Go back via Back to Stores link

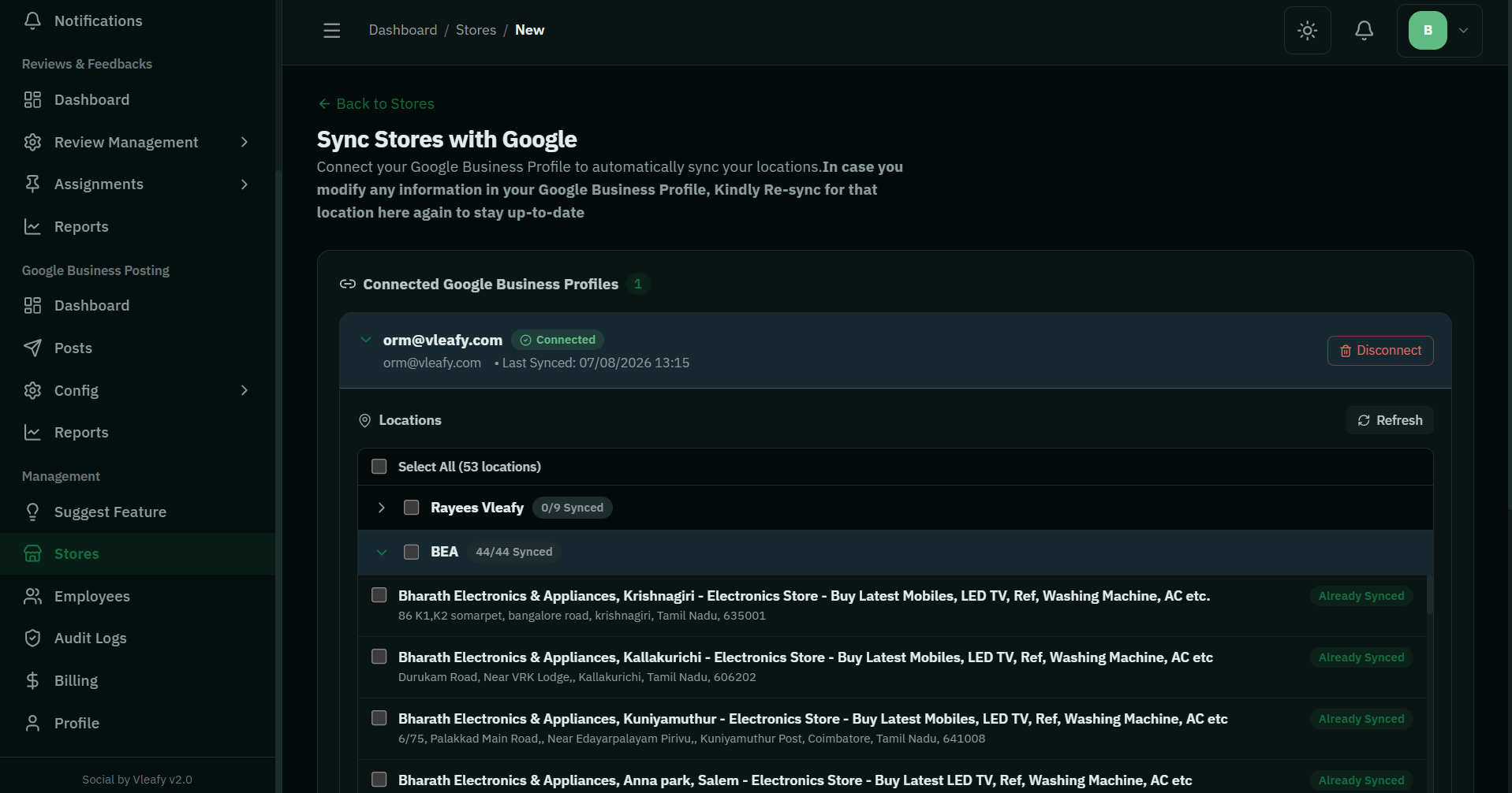[376, 103]
